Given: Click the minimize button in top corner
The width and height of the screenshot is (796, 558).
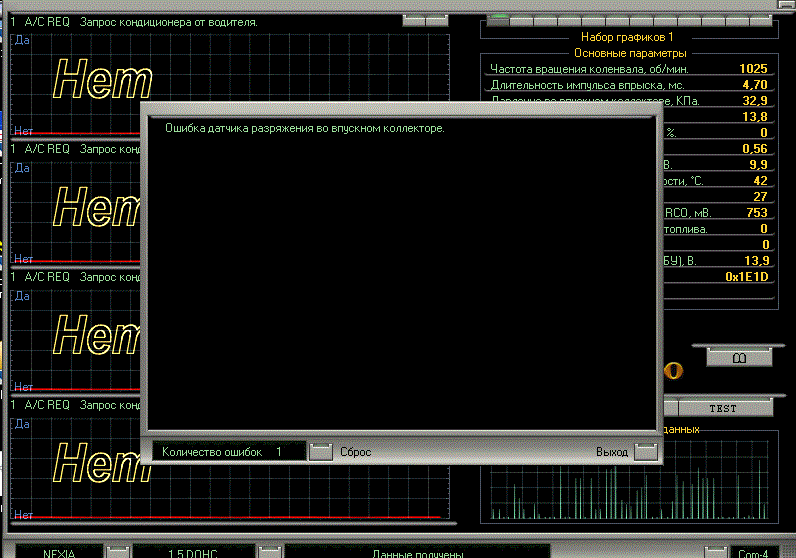Looking at the screenshot, I should click(787, 4).
